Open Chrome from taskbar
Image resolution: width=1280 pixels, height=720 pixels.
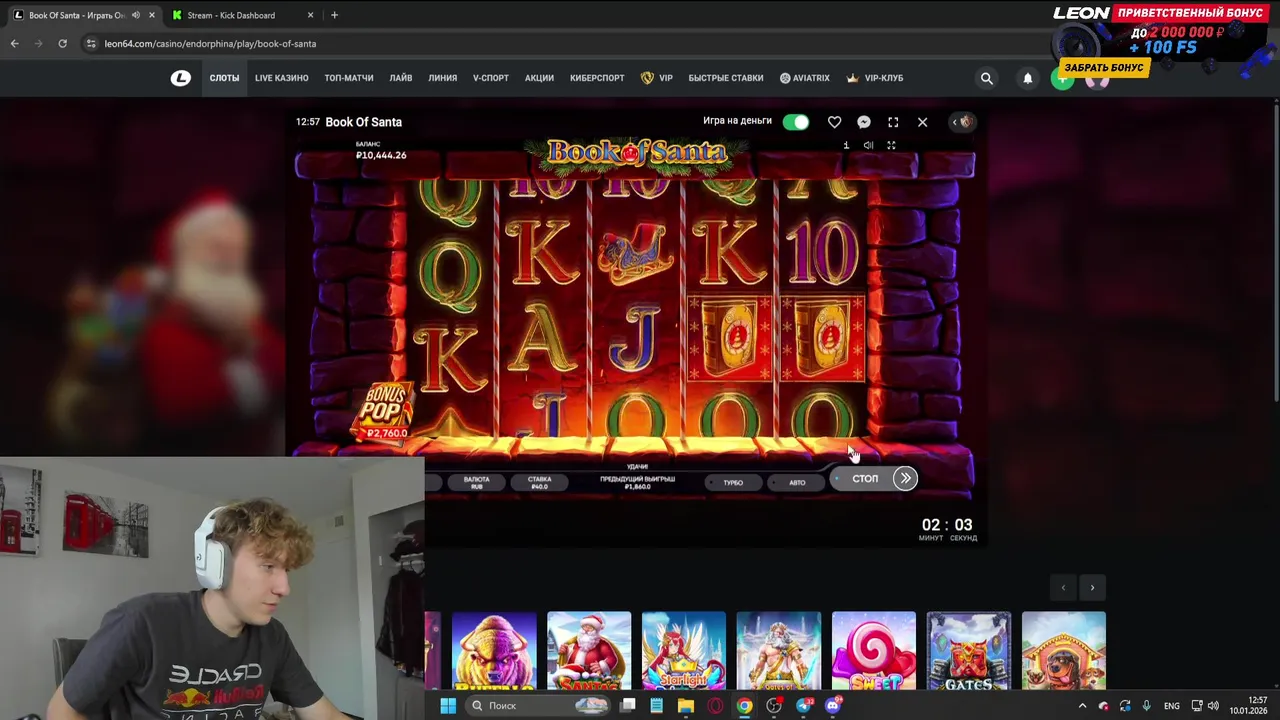pos(745,706)
